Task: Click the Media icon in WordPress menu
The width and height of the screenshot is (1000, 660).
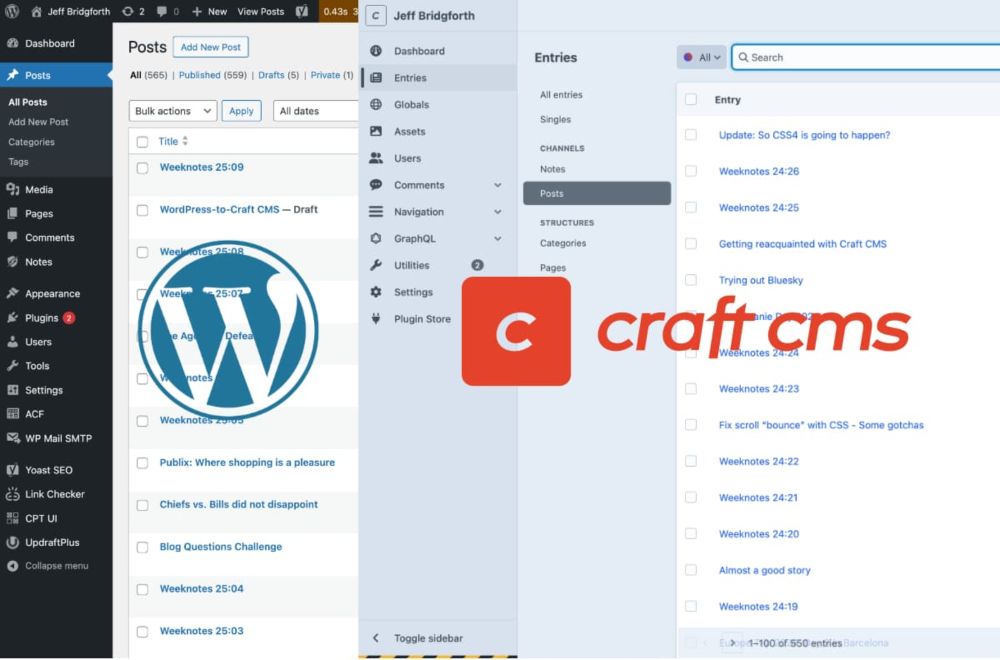Action: tap(13, 189)
